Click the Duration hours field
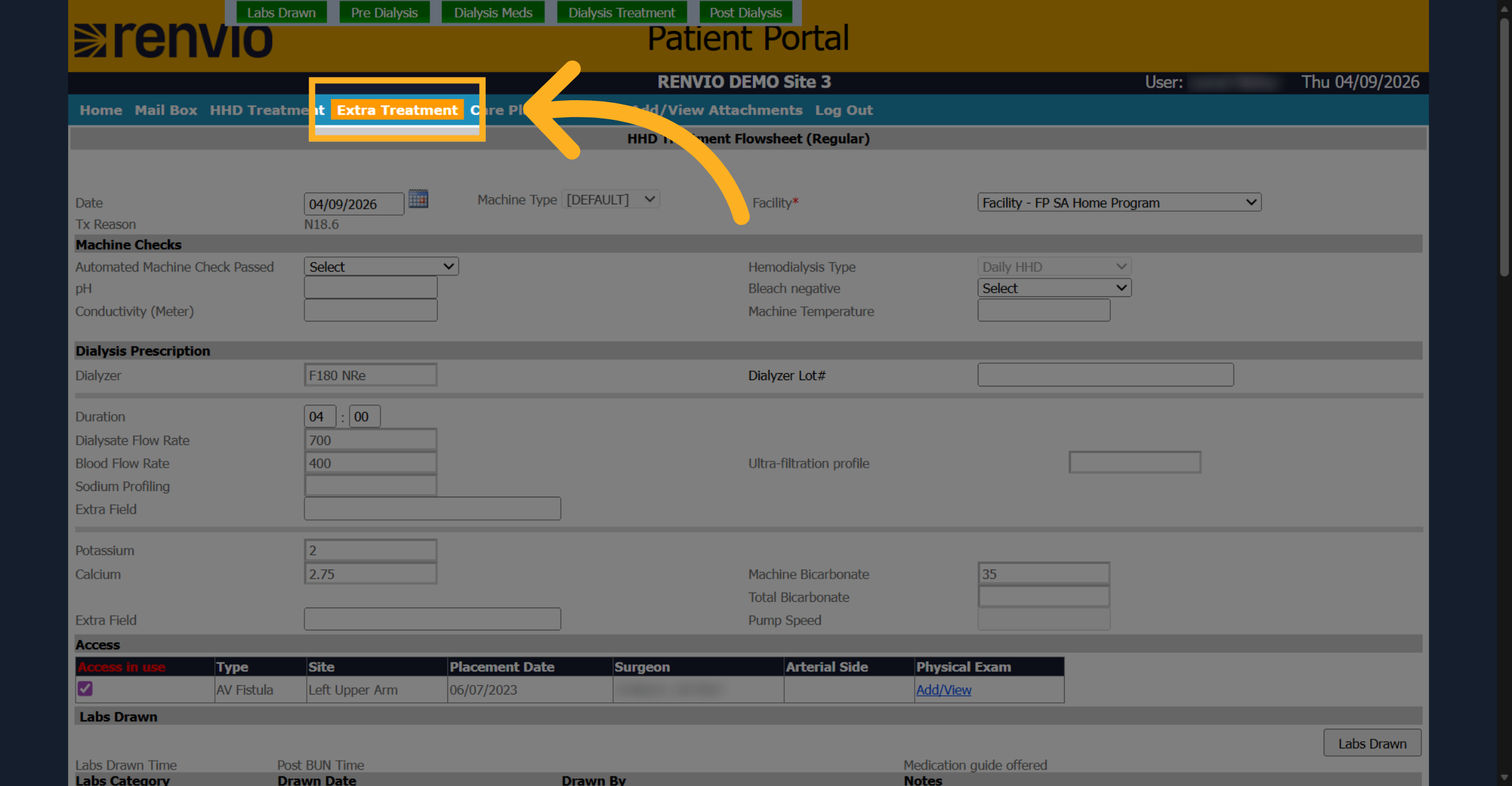1512x786 pixels. pos(320,417)
